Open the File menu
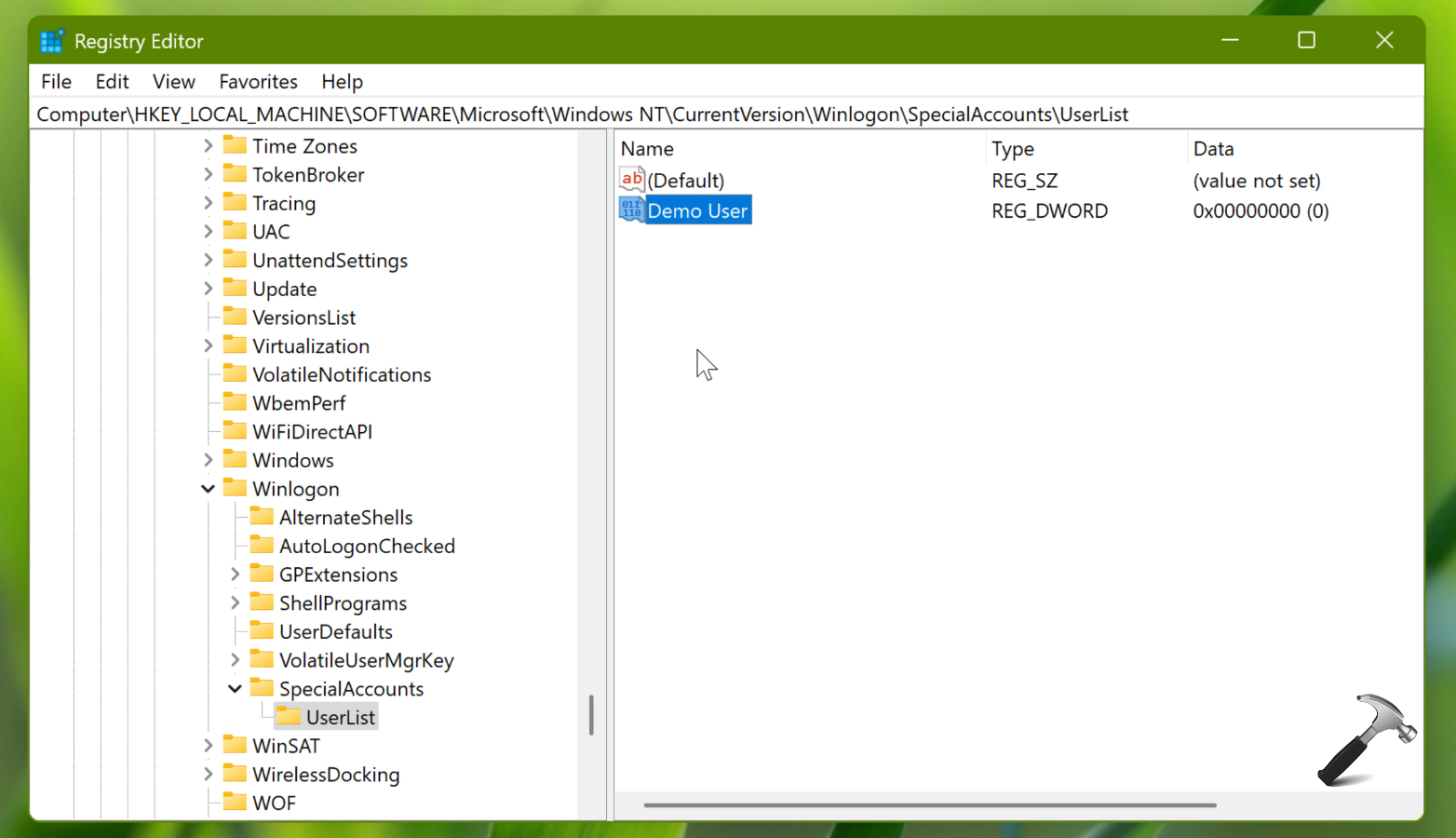Viewport: 1456px width, 838px height. 56,82
